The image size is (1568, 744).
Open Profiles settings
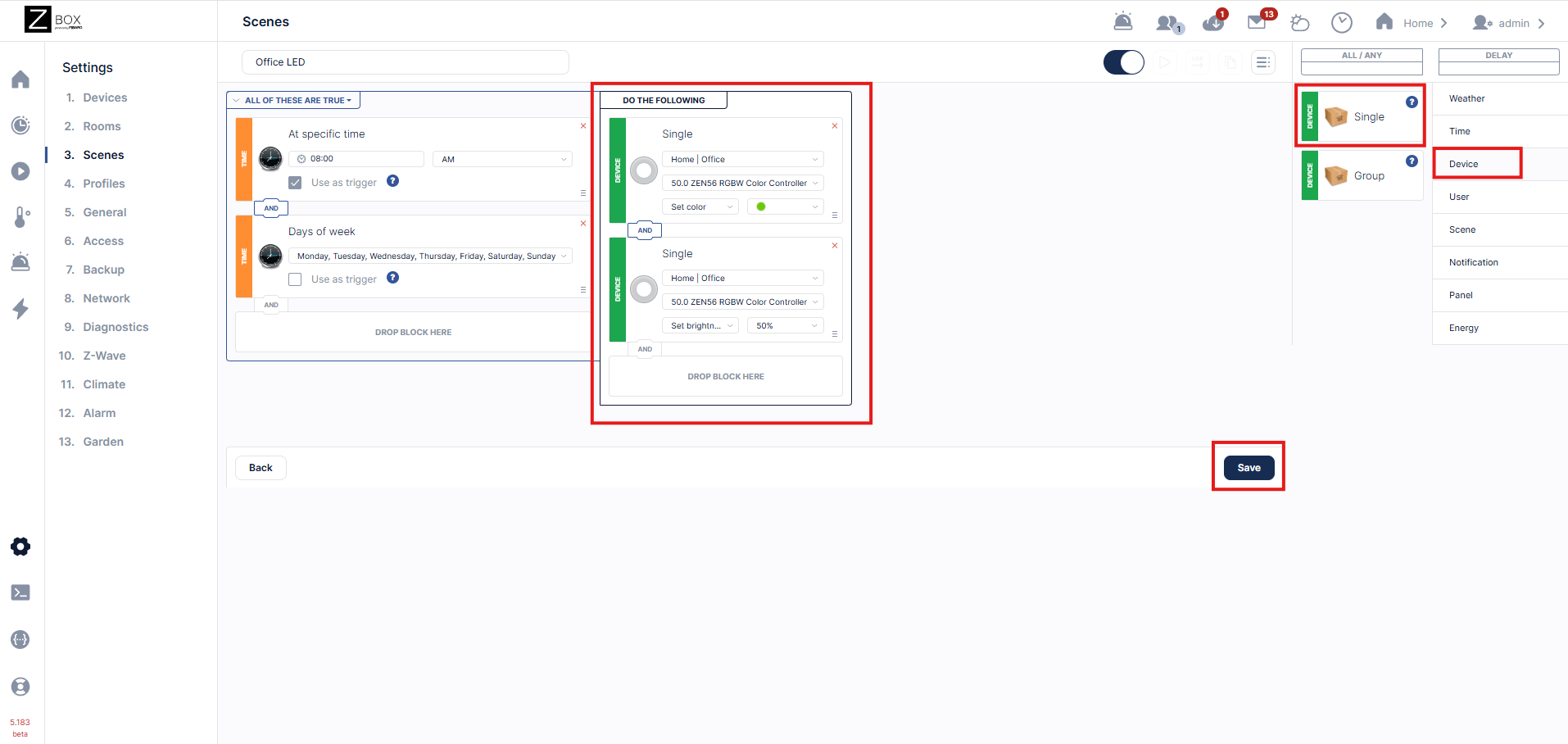coord(104,184)
